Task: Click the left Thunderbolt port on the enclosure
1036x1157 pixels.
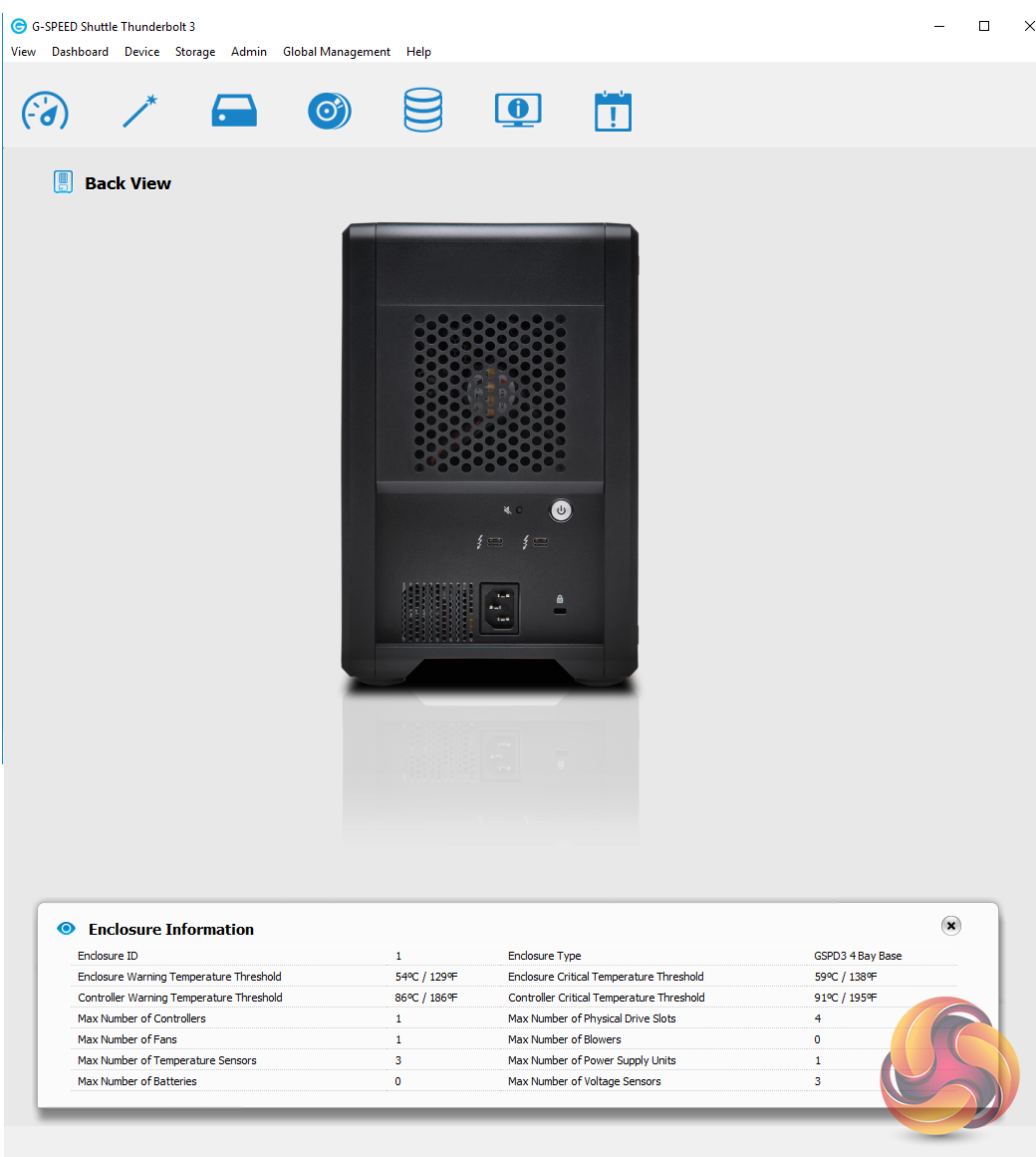Action: point(495,542)
